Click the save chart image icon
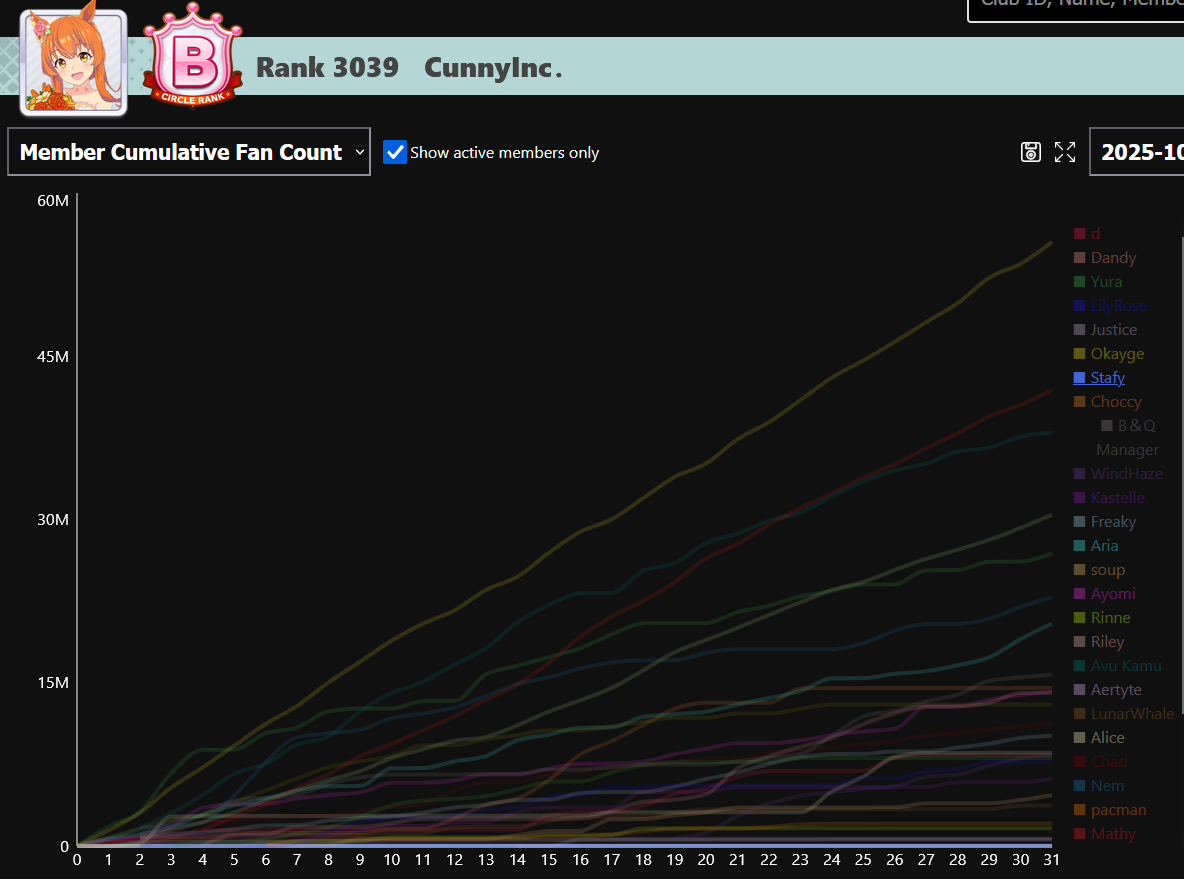The width and height of the screenshot is (1184, 879). [1031, 152]
